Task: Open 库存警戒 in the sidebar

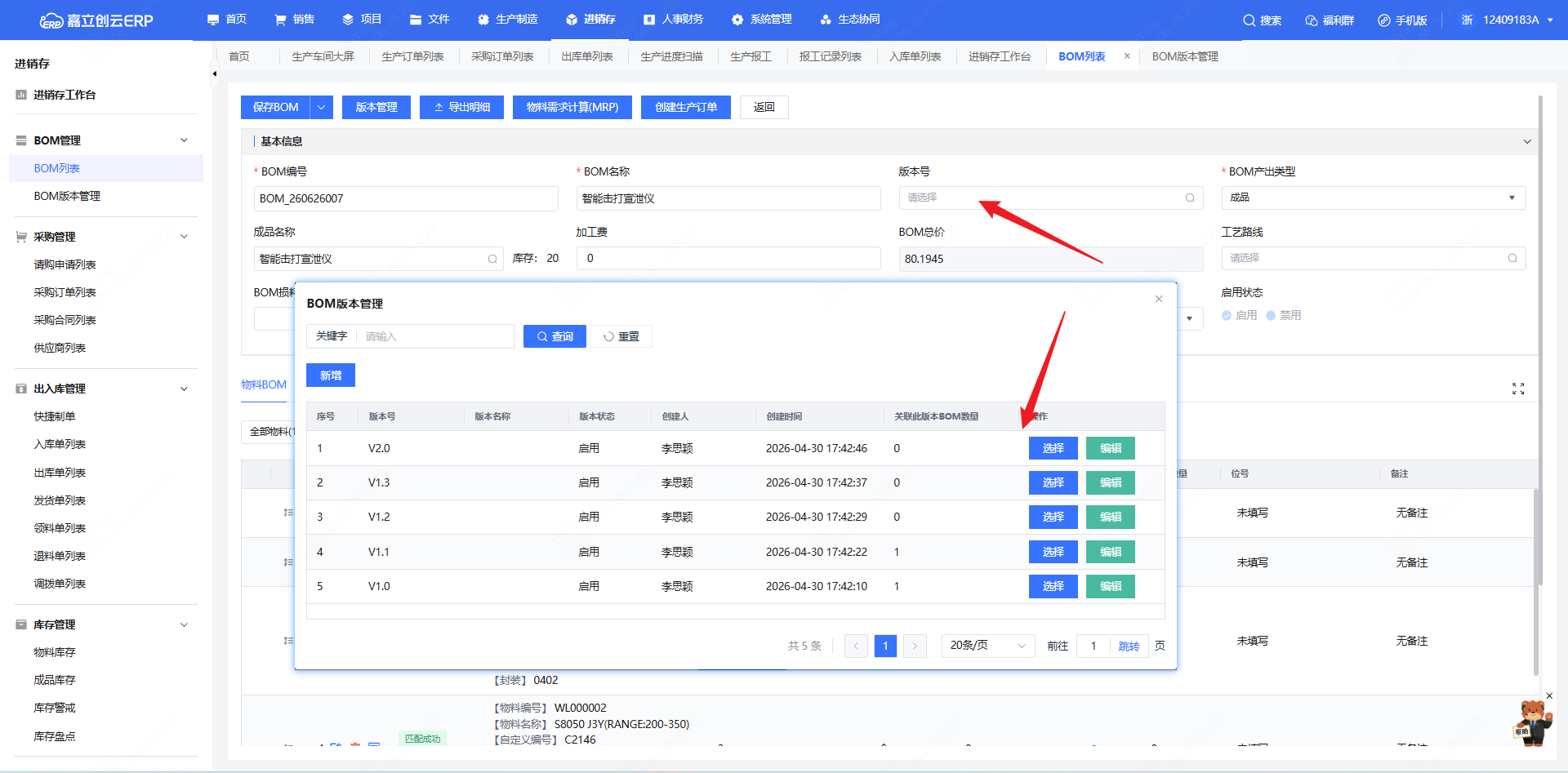Action: click(x=55, y=708)
